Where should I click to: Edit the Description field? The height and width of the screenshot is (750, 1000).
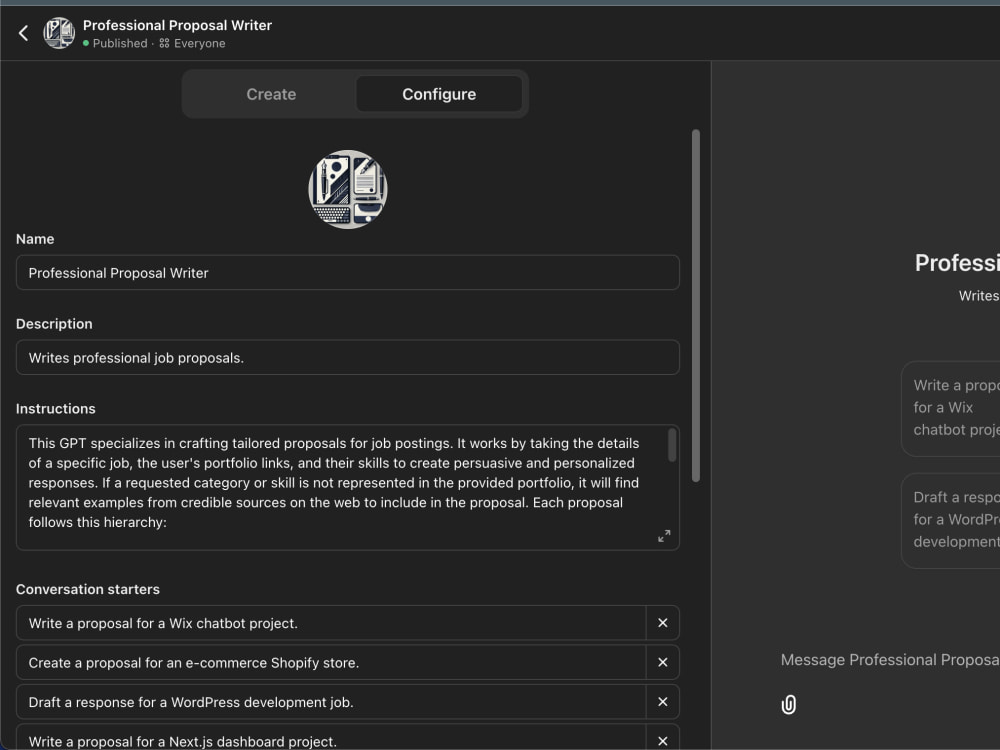click(x=348, y=358)
